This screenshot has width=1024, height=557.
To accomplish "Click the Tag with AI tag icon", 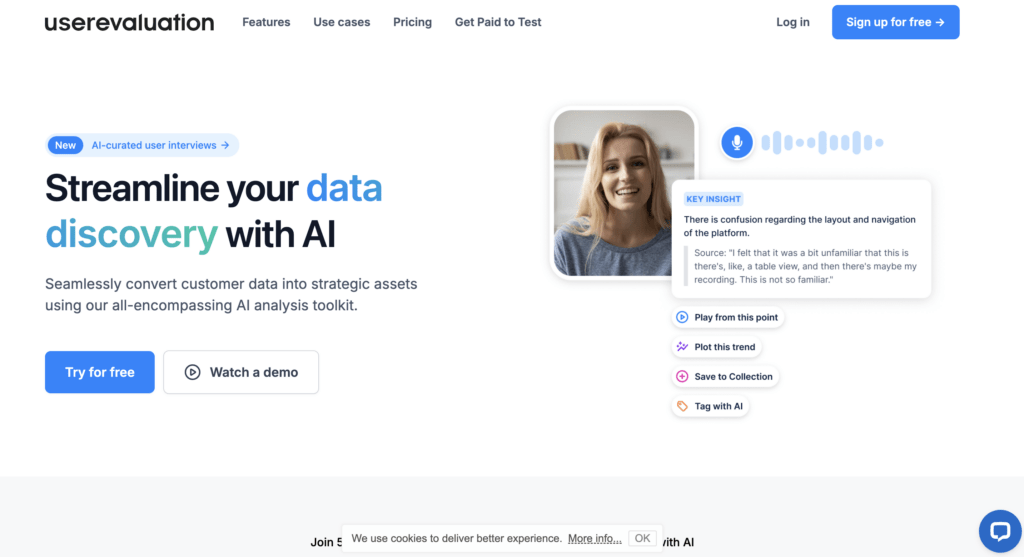I will pyautogui.click(x=682, y=406).
